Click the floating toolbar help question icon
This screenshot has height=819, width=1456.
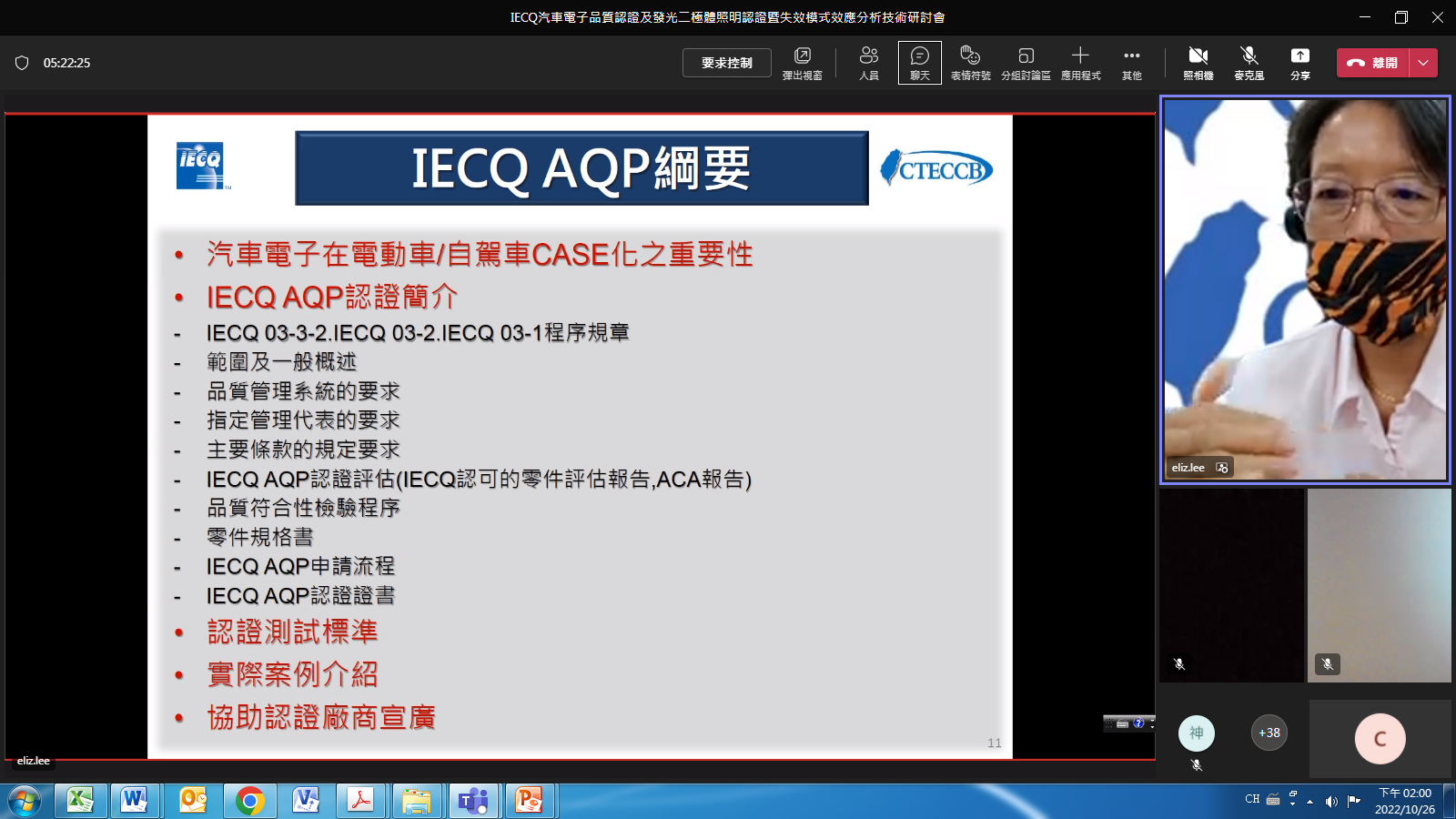click(x=1138, y=723)
